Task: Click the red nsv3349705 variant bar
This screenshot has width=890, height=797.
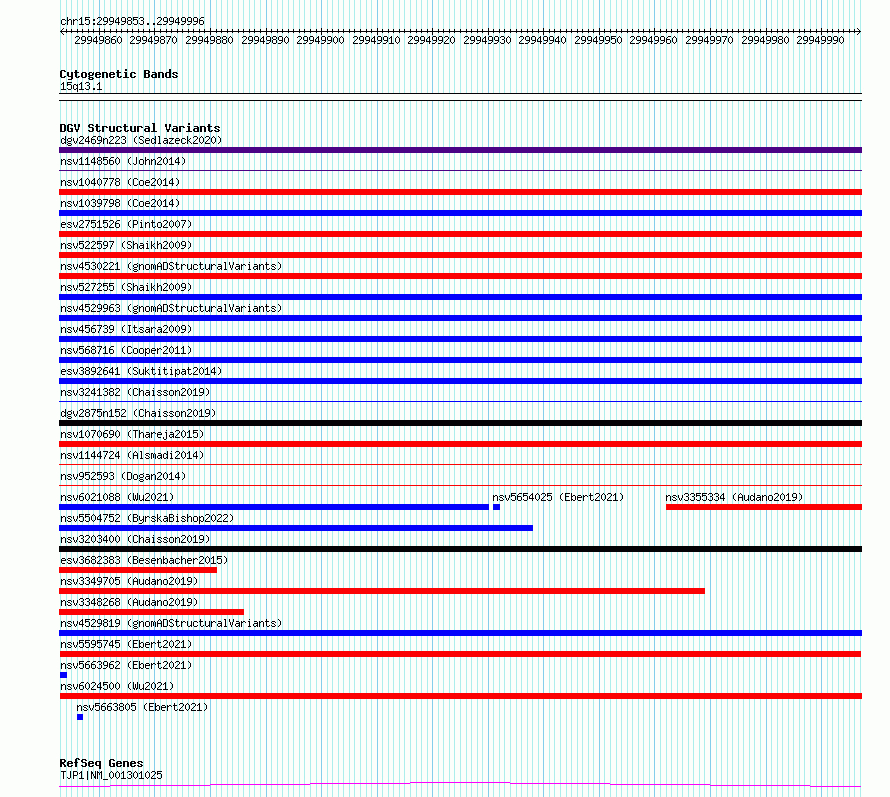Action: pos(382,591)
